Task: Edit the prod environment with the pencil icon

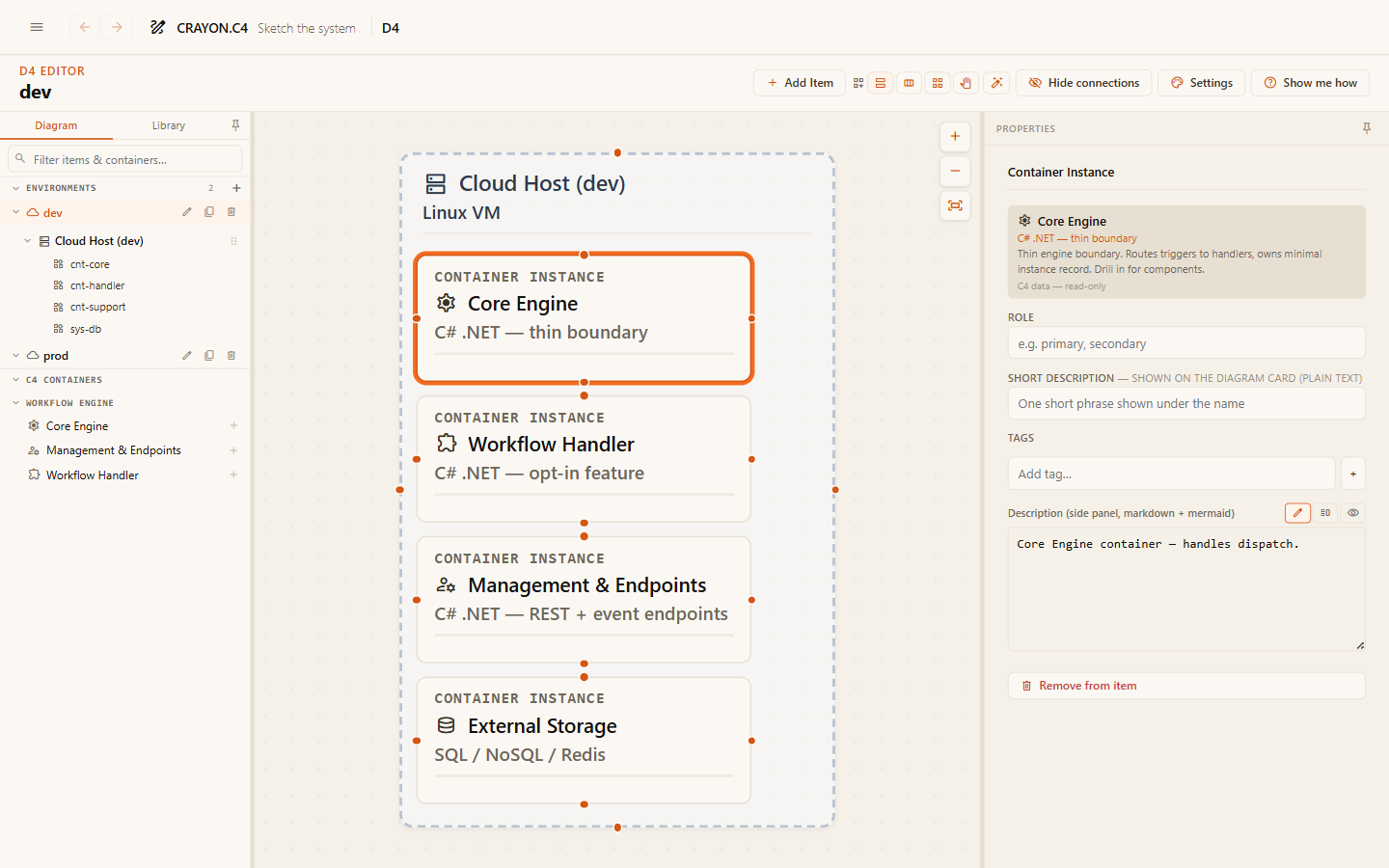Action: (187, 356)
